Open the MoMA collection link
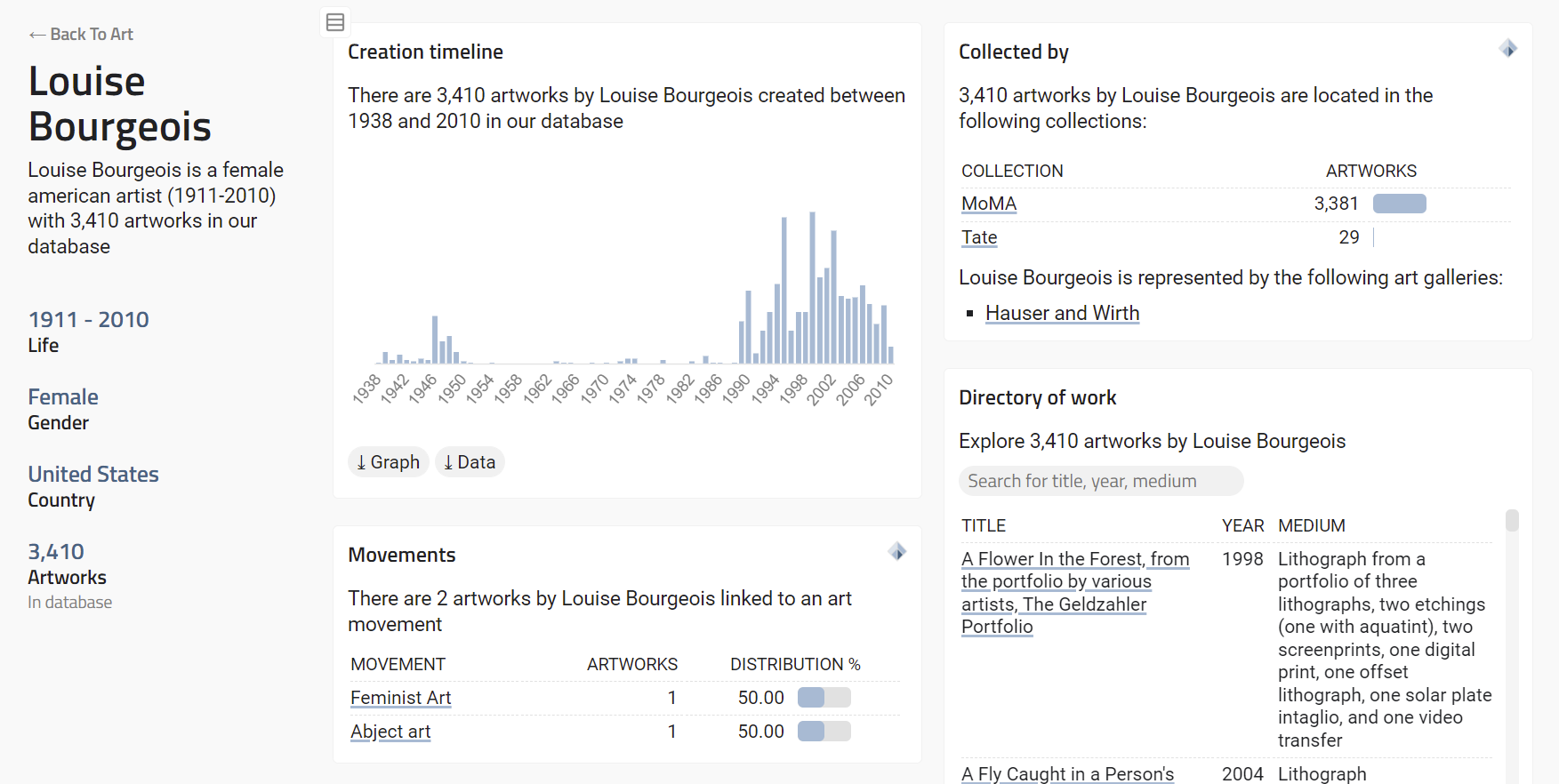 [989, 204]
